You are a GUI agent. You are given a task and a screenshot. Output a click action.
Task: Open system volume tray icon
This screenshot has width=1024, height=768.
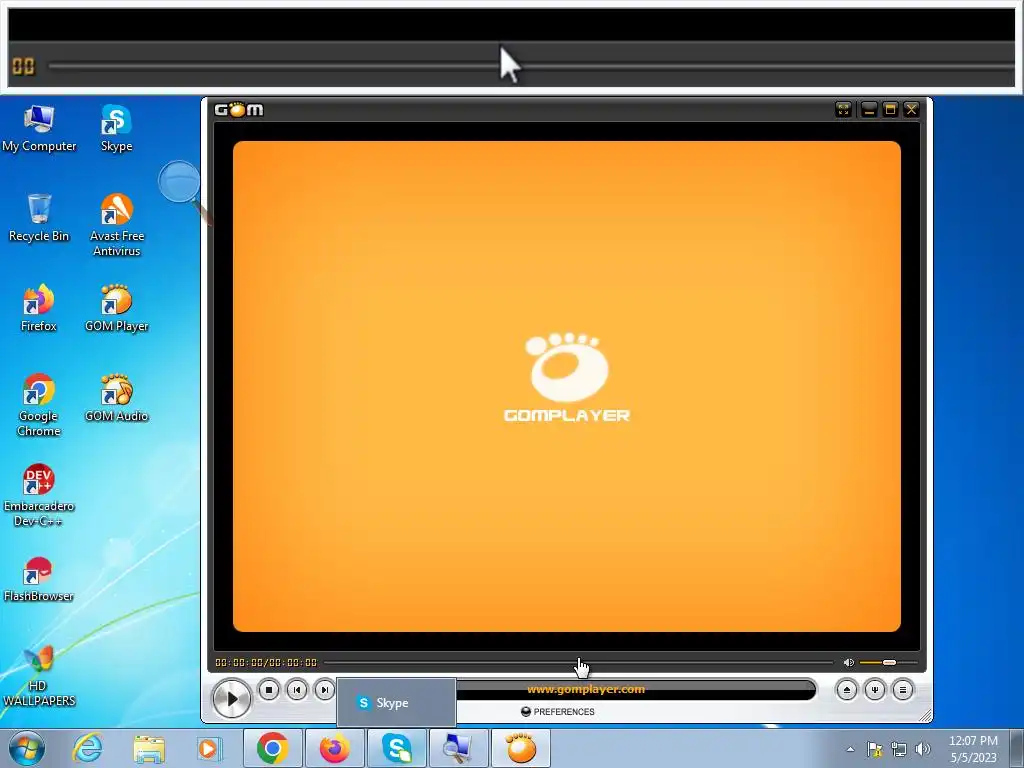coord(922,749)
